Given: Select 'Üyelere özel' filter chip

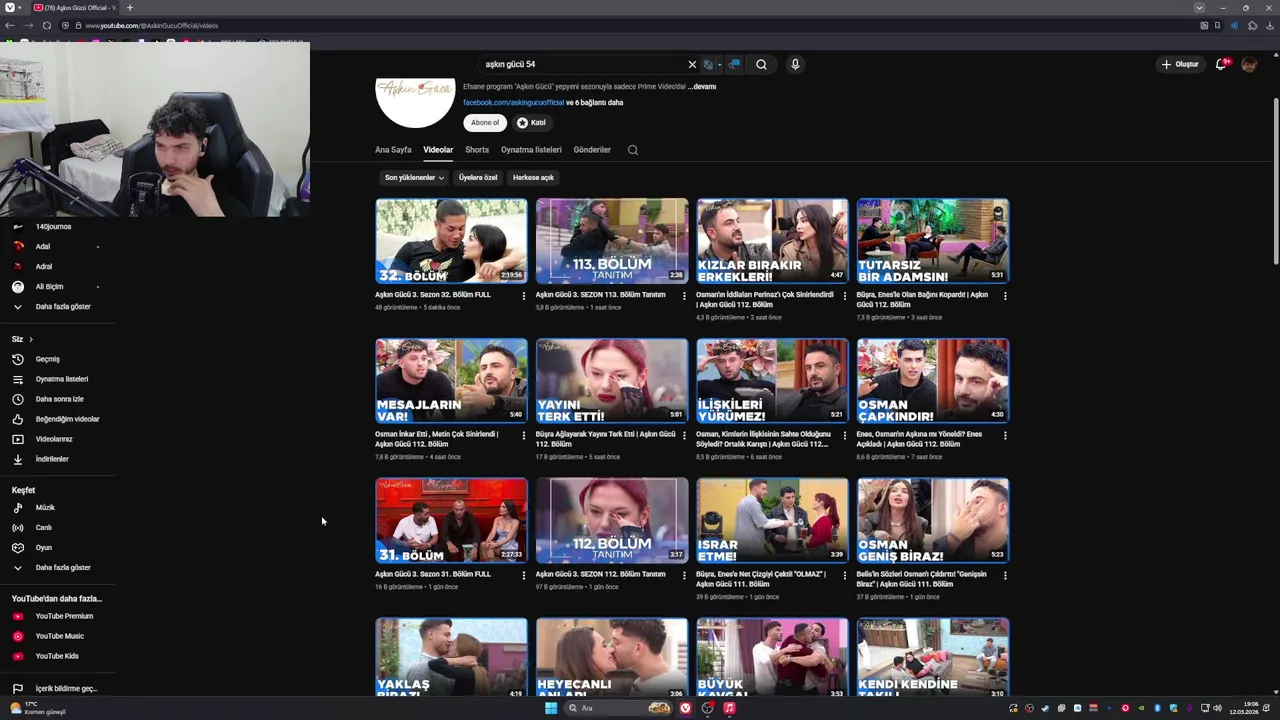Looking at the screenshot, I should tap(478, 177).
